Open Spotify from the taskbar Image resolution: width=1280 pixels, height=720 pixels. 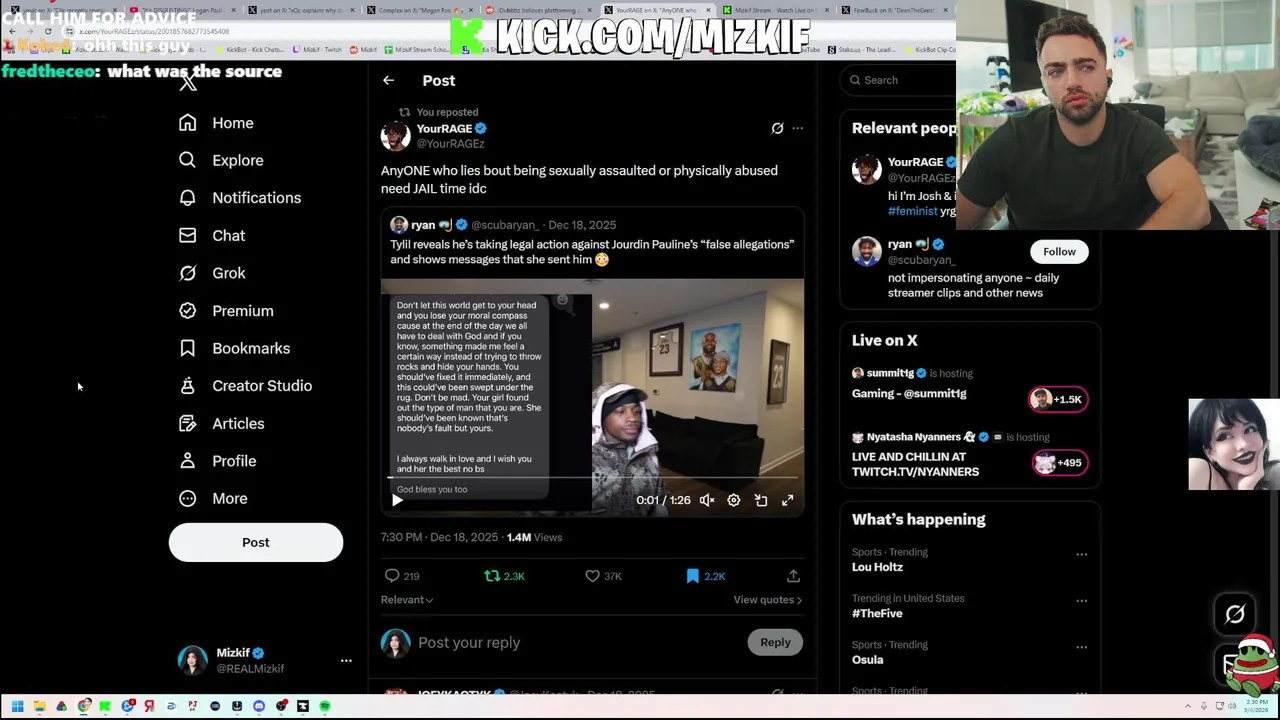tap(325, 706)
